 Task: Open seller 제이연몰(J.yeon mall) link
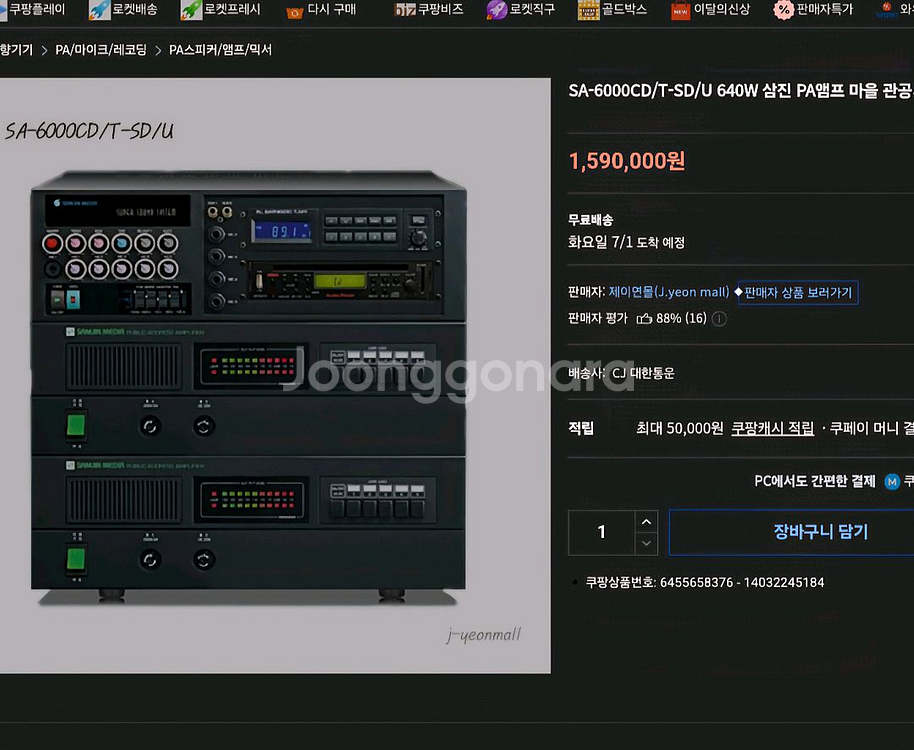669,292
